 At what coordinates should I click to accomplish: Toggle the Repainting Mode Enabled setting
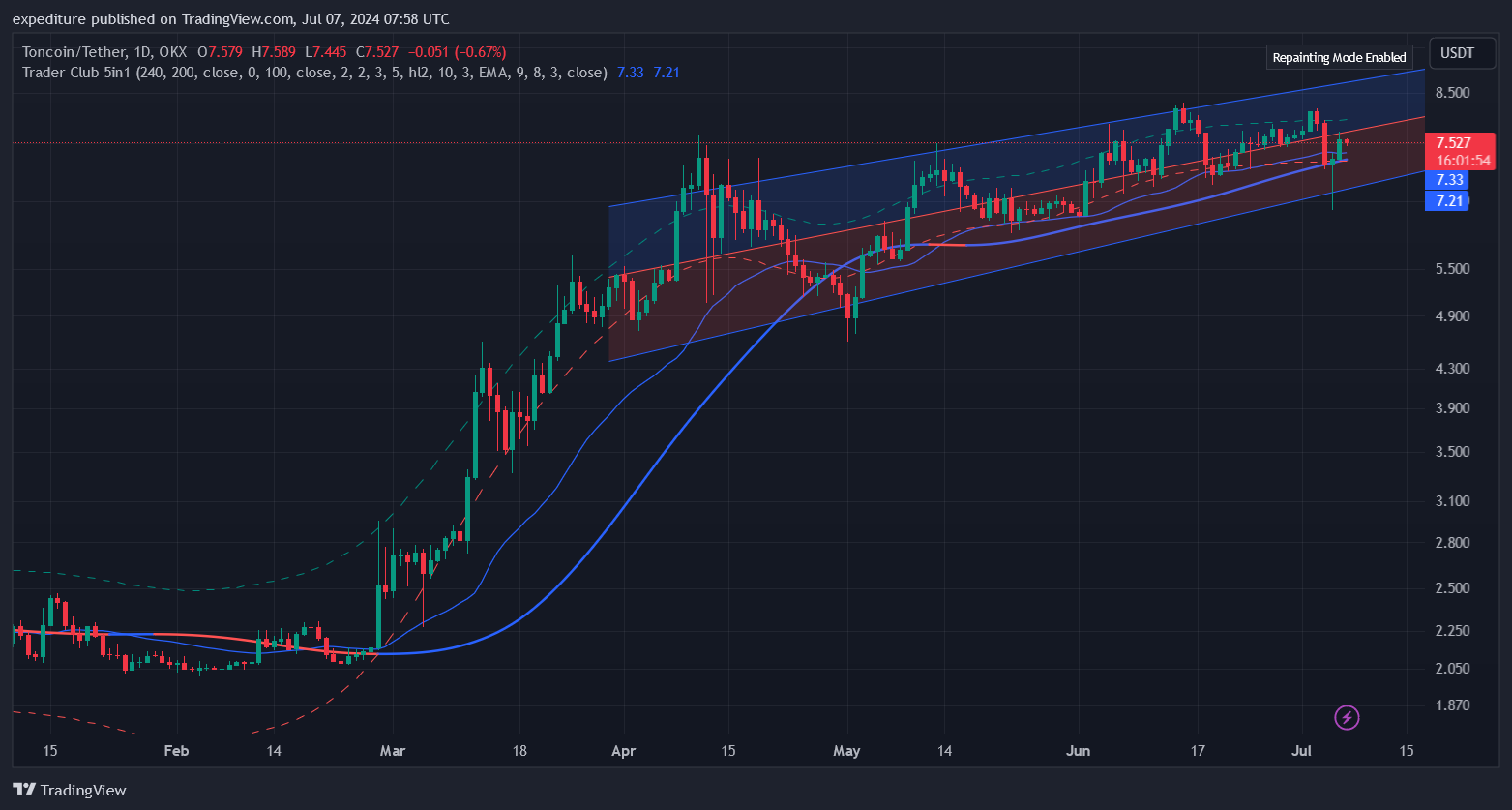click(x=1339, y=57)
